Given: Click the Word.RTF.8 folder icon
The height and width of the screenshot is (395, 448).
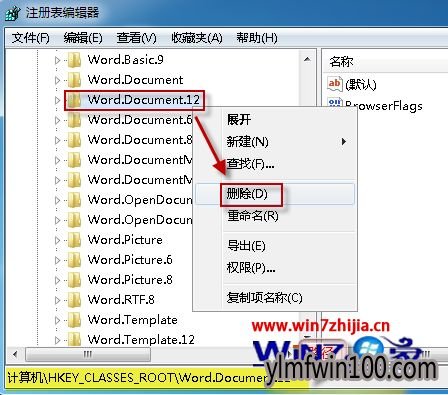Looking at the screenshot, I should click(74, 300).
